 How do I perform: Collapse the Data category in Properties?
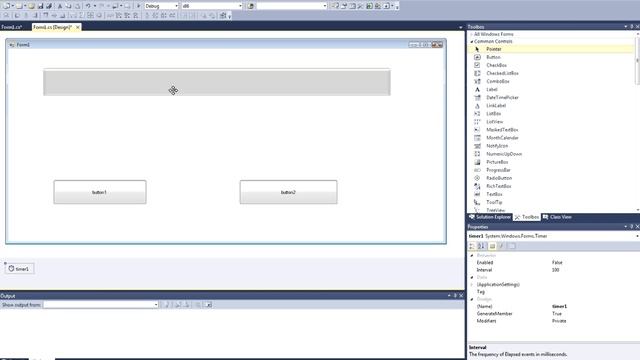point(472,278)
